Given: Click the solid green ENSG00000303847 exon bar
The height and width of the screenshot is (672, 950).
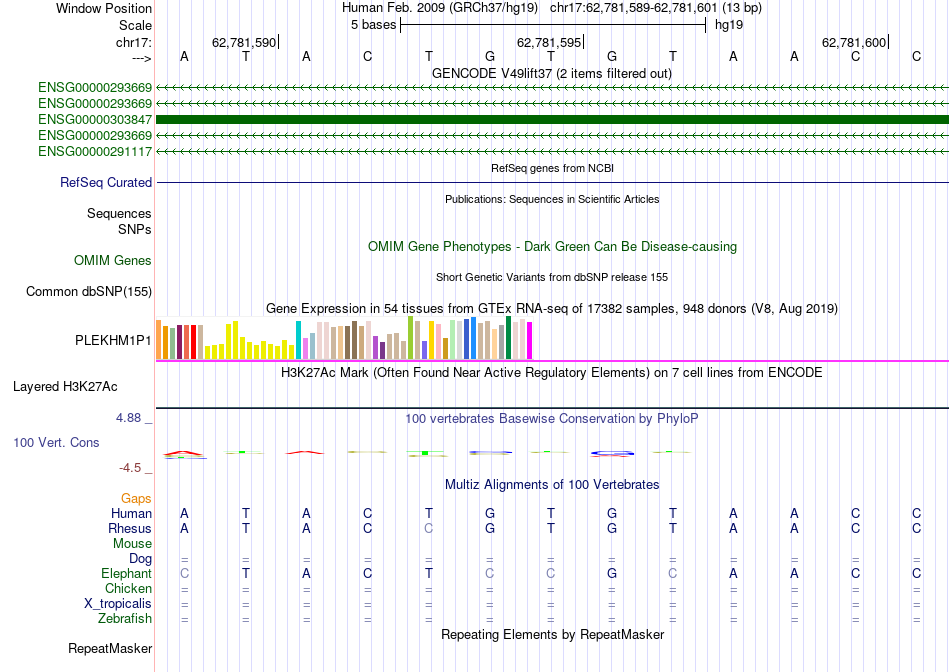Looking at the screenshot, I should coord(553,119).
